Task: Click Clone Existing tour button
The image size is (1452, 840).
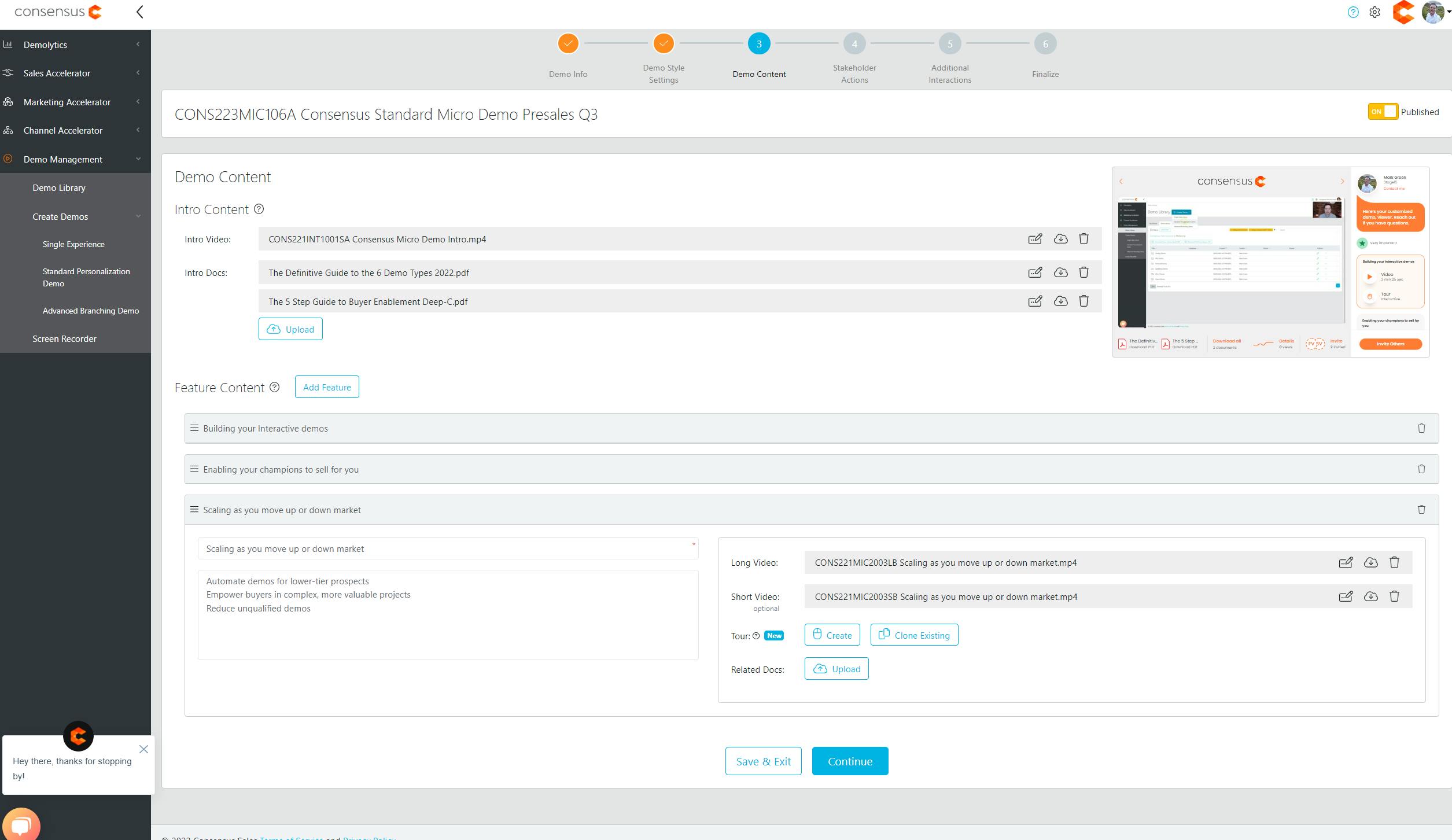Action: click(x=914, y=635)
